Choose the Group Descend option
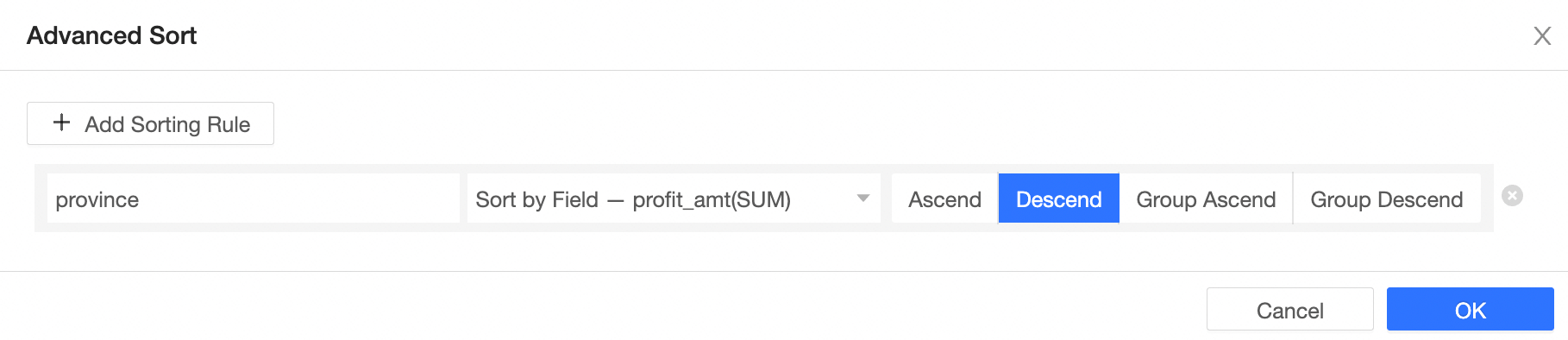This screenshot has width=1568, height=340. pos(1387,198)
